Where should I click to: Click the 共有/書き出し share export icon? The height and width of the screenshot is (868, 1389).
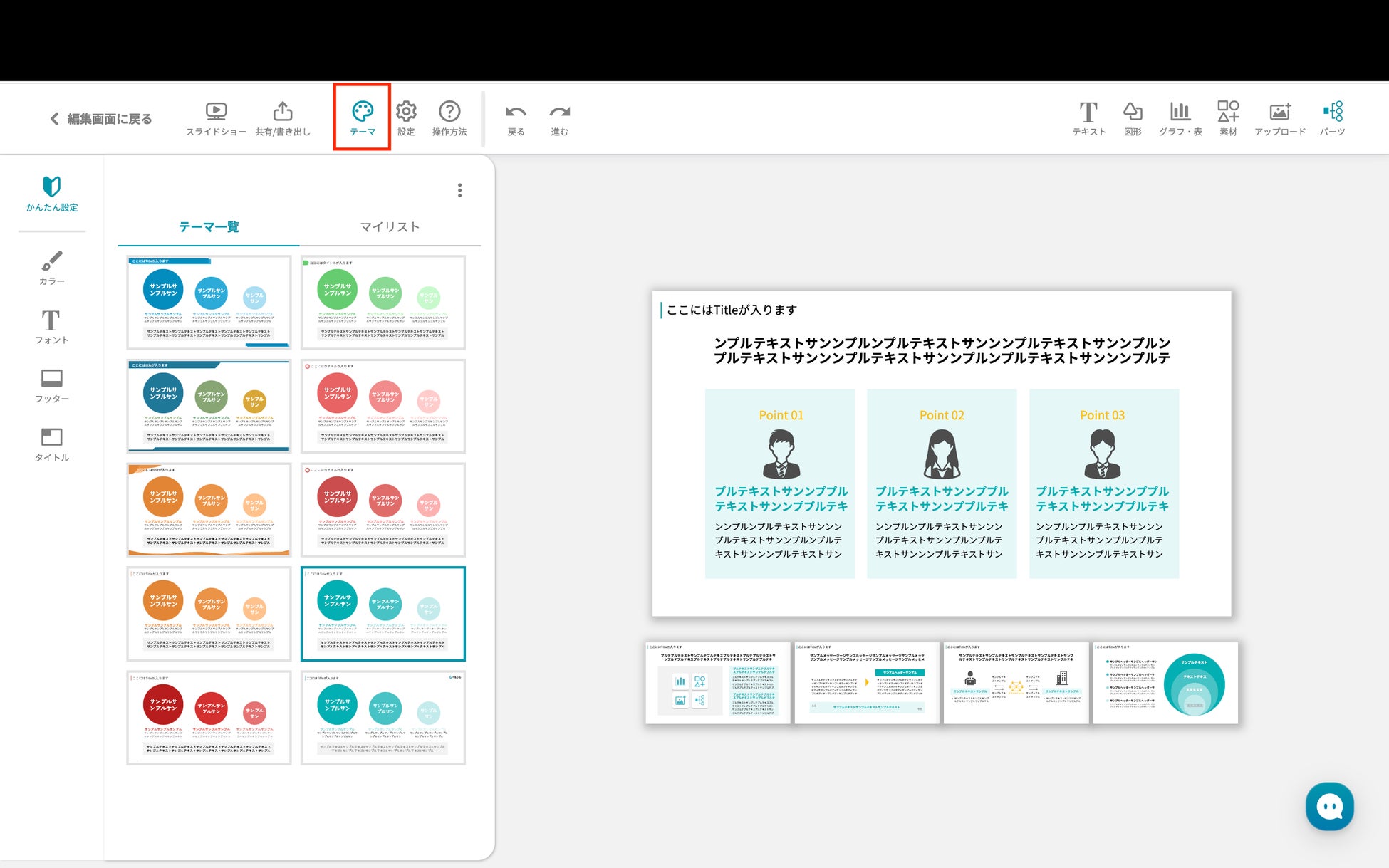[283, 113]
